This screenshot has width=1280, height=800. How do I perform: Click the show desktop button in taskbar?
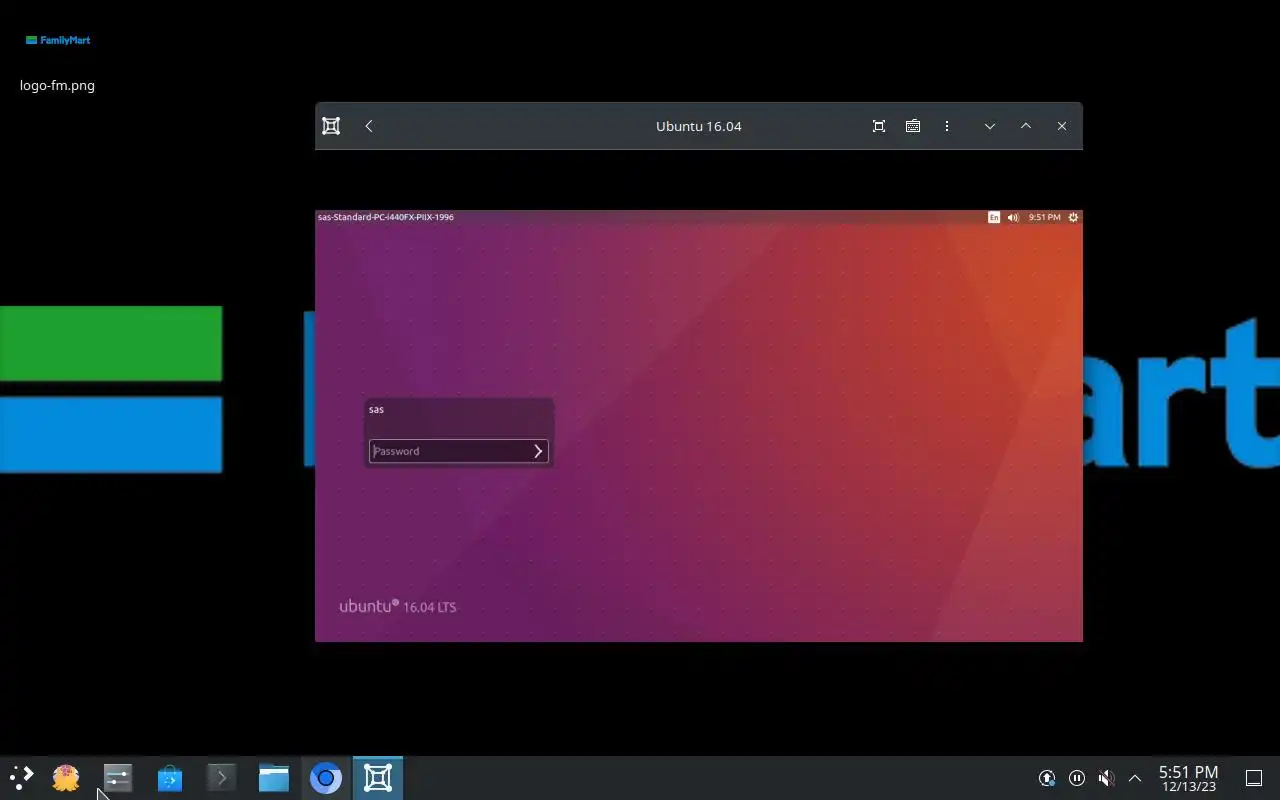(x=1254, y=778)
